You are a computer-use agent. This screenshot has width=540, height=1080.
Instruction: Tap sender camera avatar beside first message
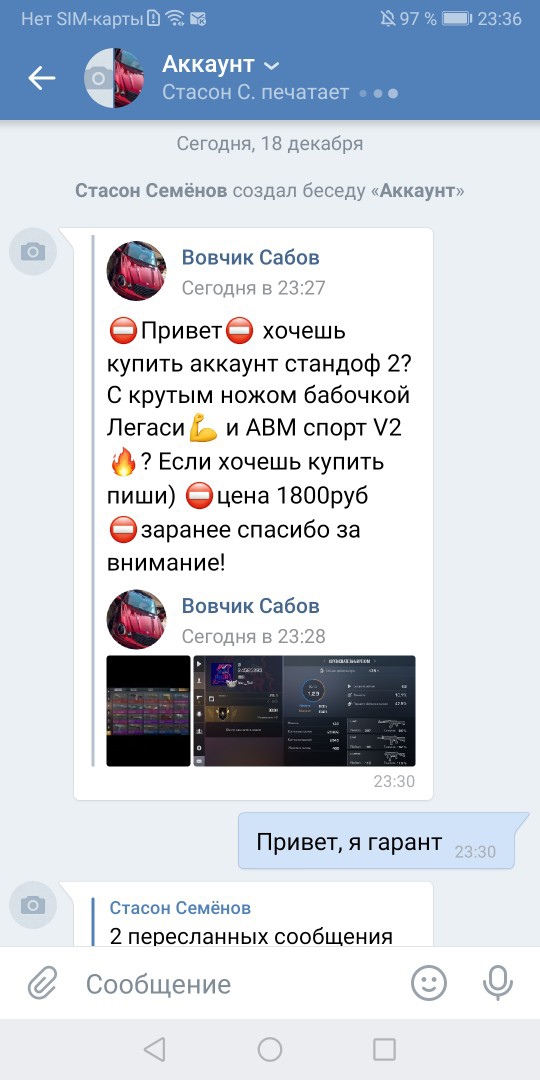(32, 251)
